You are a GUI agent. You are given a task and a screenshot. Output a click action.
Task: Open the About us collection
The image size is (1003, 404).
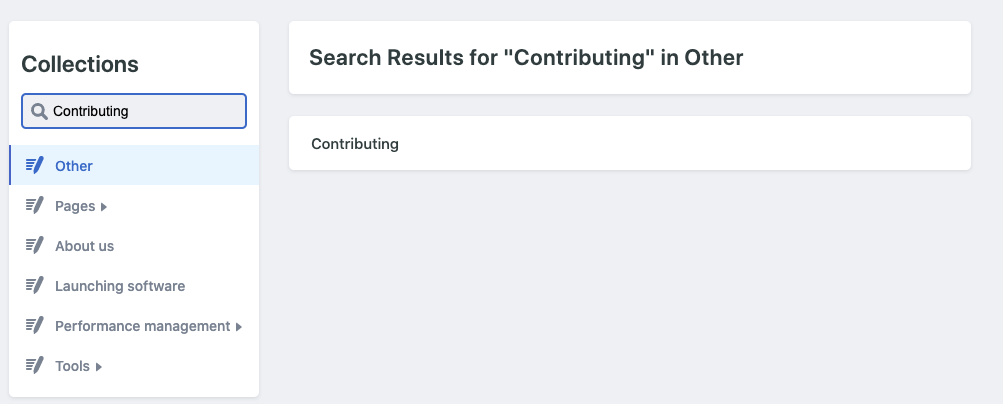click(84, 246)
